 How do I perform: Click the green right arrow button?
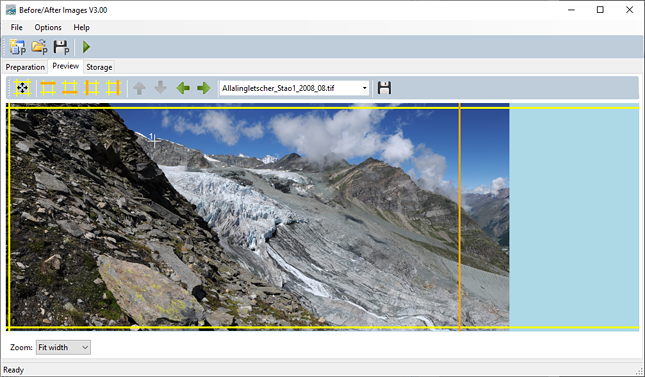[204, 88]
